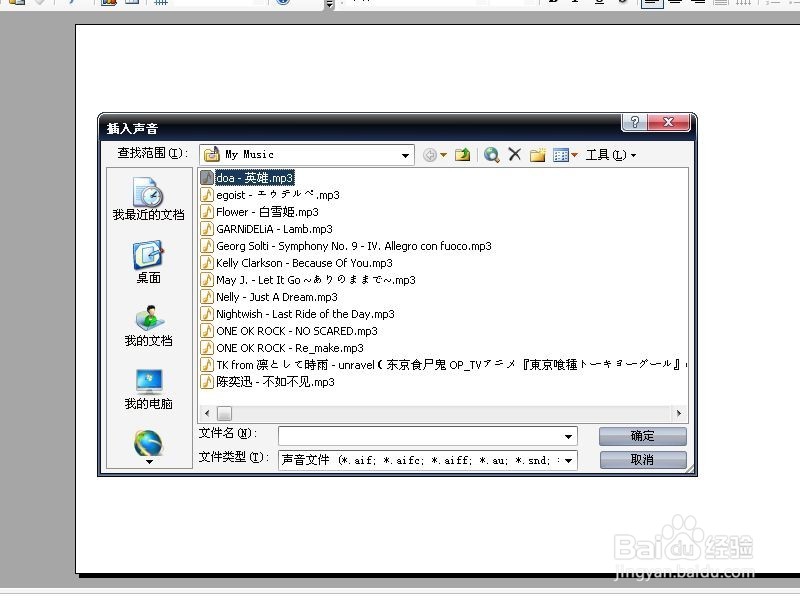Click the My Music folder icon
This screenshot has width=800, height=600.
(x=212, y=155)
